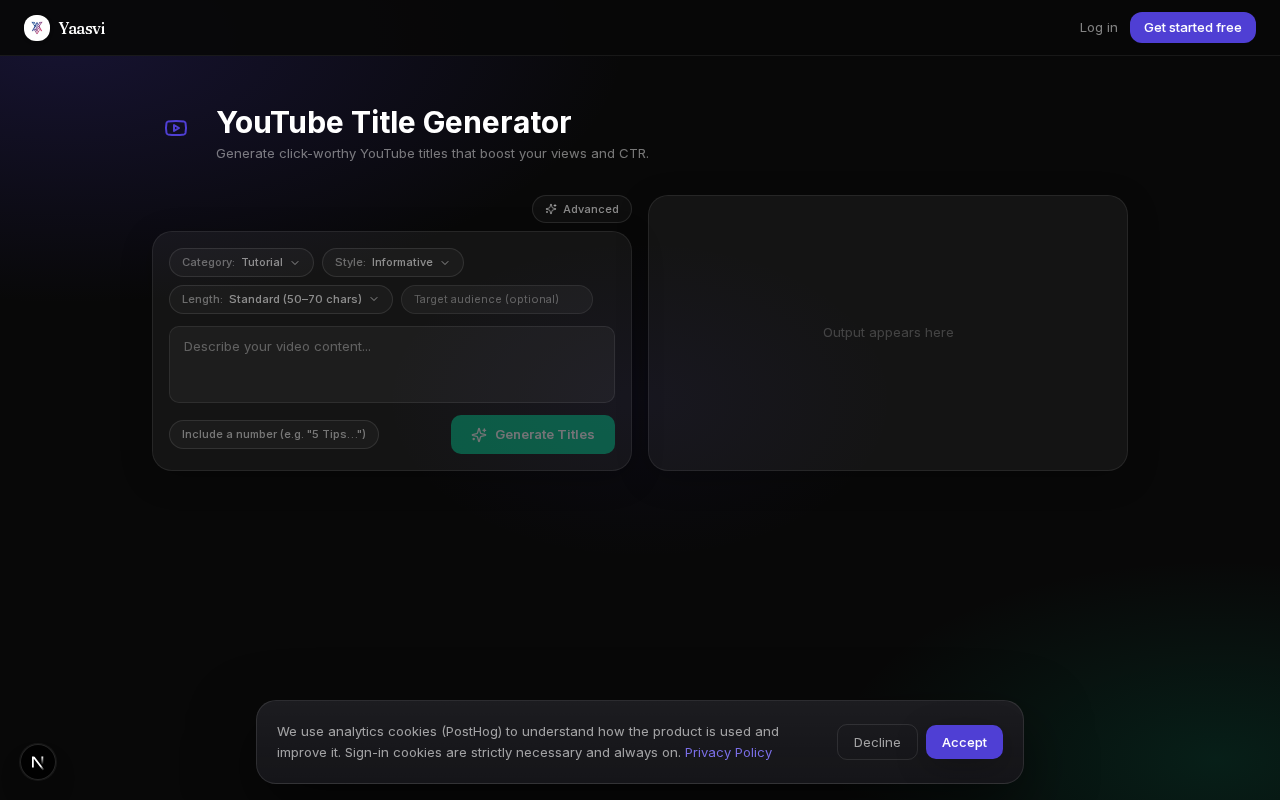Click the Describe your video content textarea
Screen dimensions: 1280x800
392,364
